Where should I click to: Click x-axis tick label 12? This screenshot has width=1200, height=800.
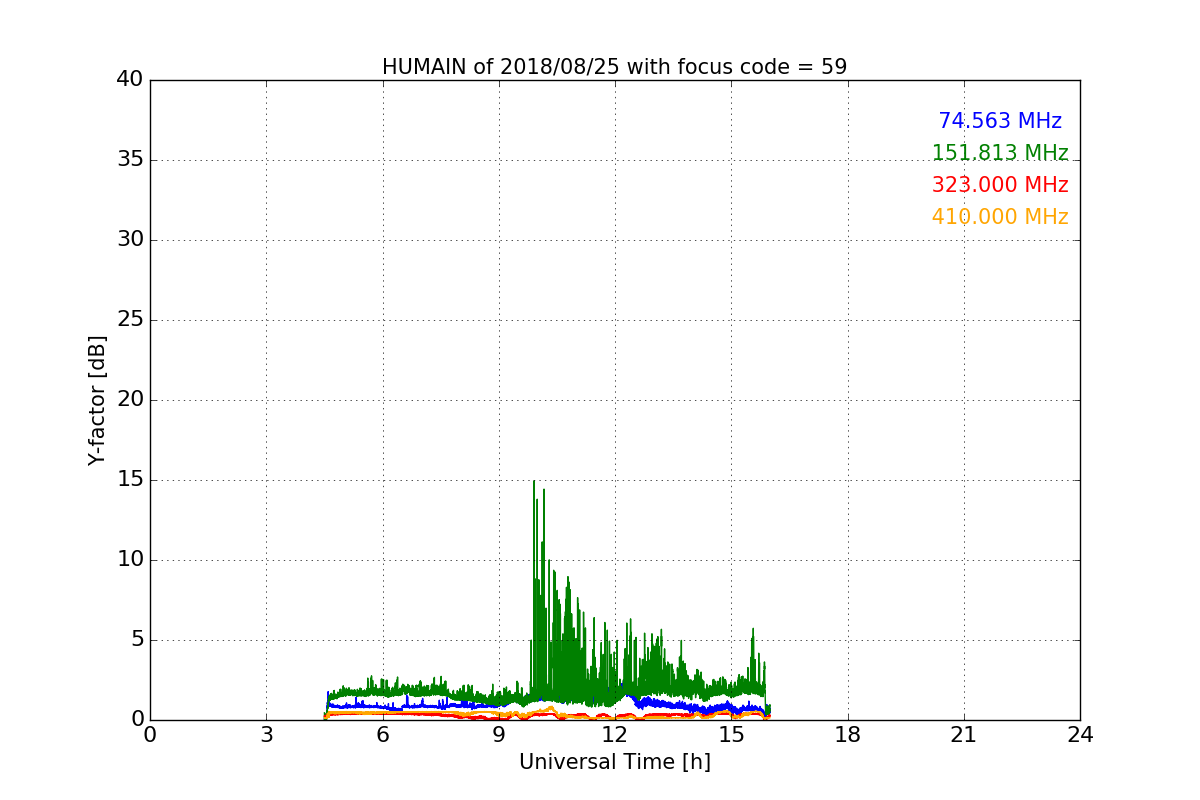click(615, 735)
